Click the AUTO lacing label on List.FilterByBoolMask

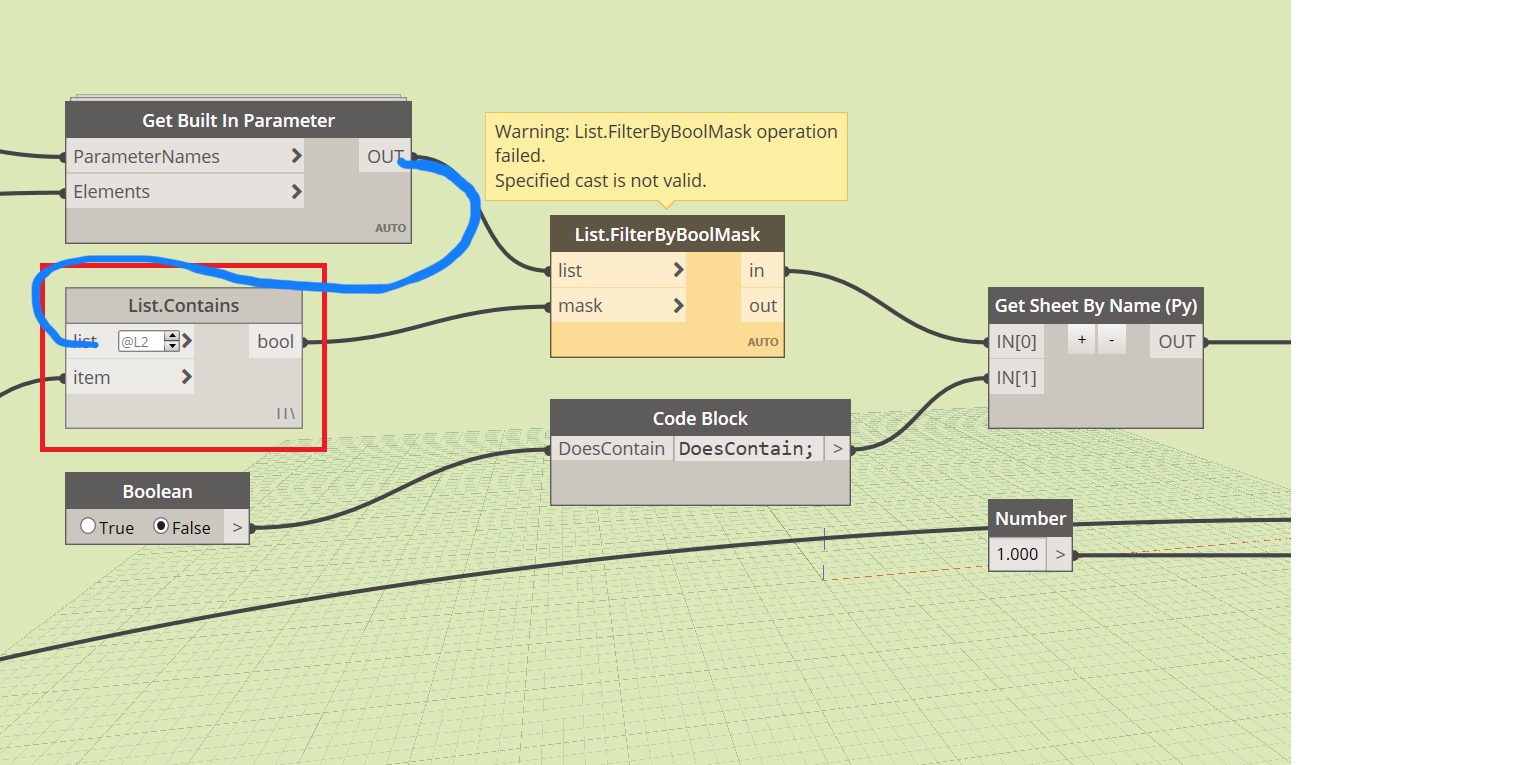(x=763, y=342)
